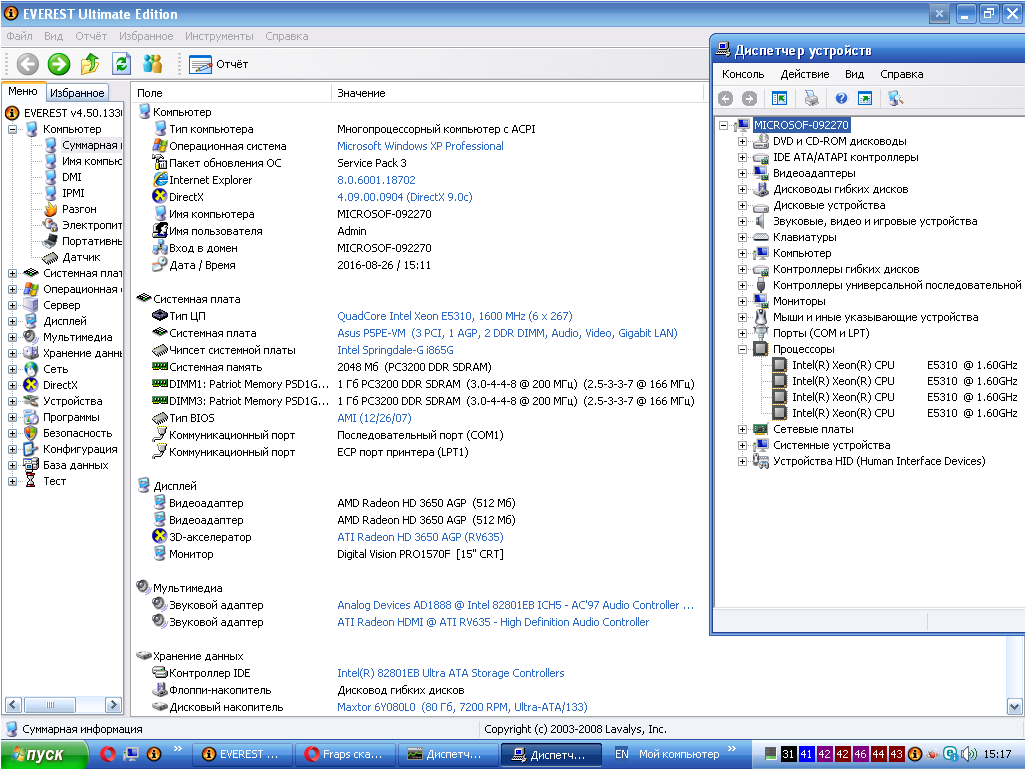
Task: Expand Порты (COM и LPT) node
Action: coord(743,334)
